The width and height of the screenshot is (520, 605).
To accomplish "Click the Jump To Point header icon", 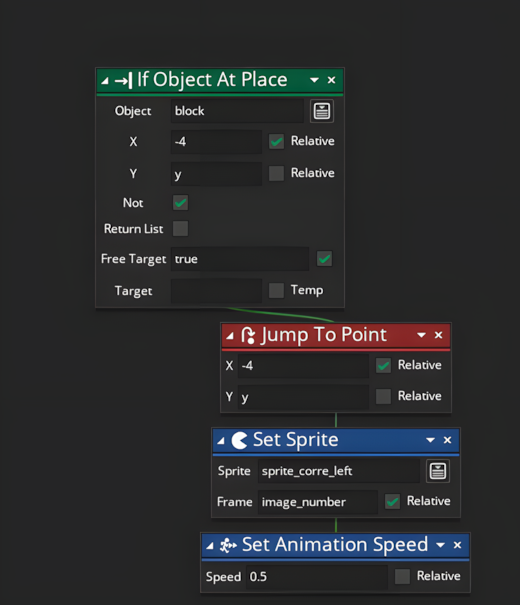I will [x=248, y=335].
